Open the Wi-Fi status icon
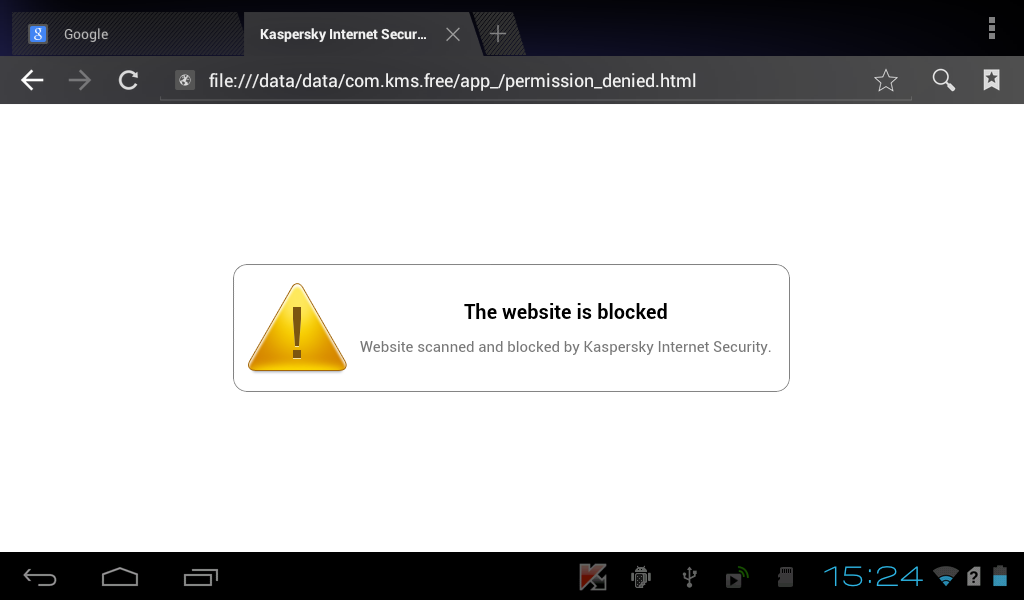The image size is (1024, 600). pos(945,576)
